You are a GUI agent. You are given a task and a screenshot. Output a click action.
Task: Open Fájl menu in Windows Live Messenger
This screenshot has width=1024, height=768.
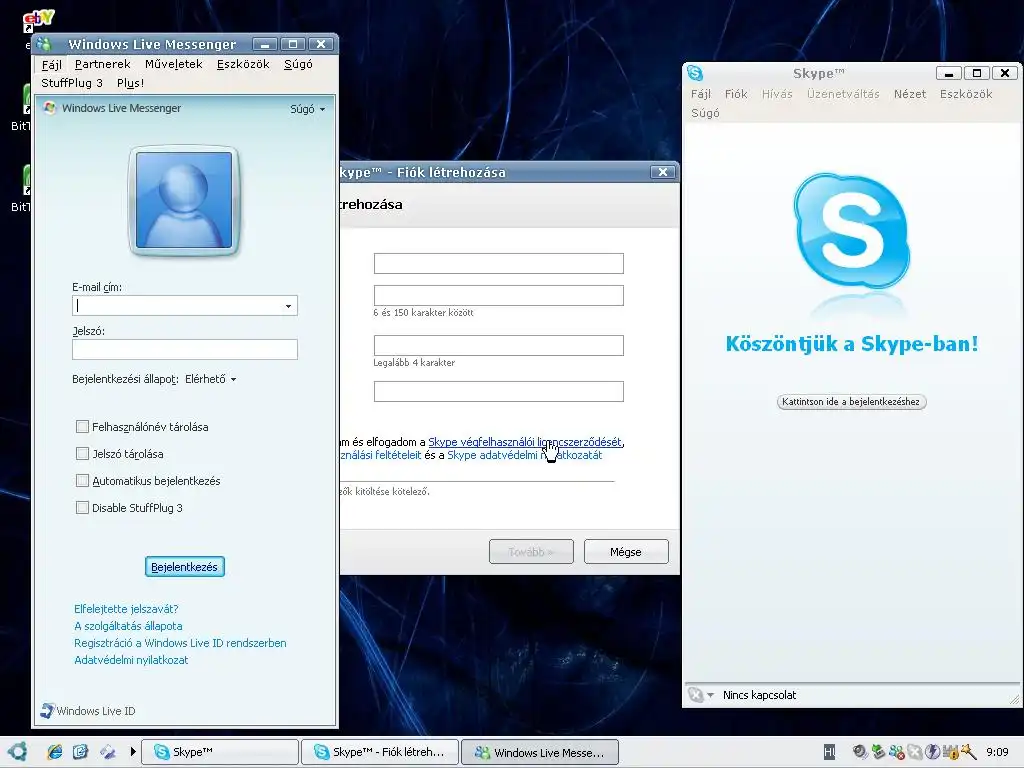52,64
